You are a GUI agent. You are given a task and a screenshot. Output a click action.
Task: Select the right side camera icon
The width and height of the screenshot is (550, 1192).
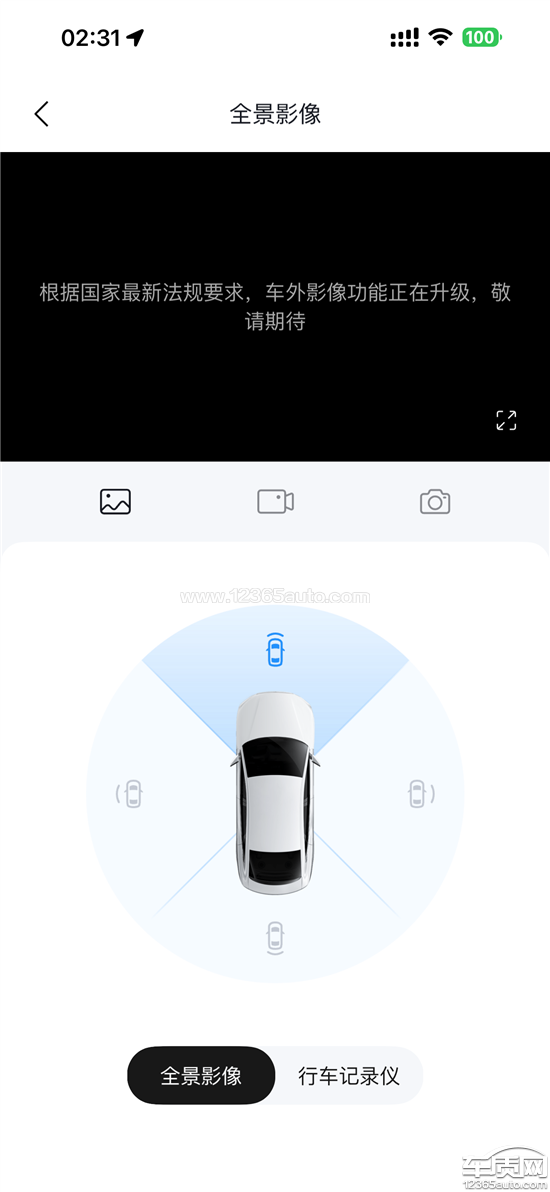(419, 794)
